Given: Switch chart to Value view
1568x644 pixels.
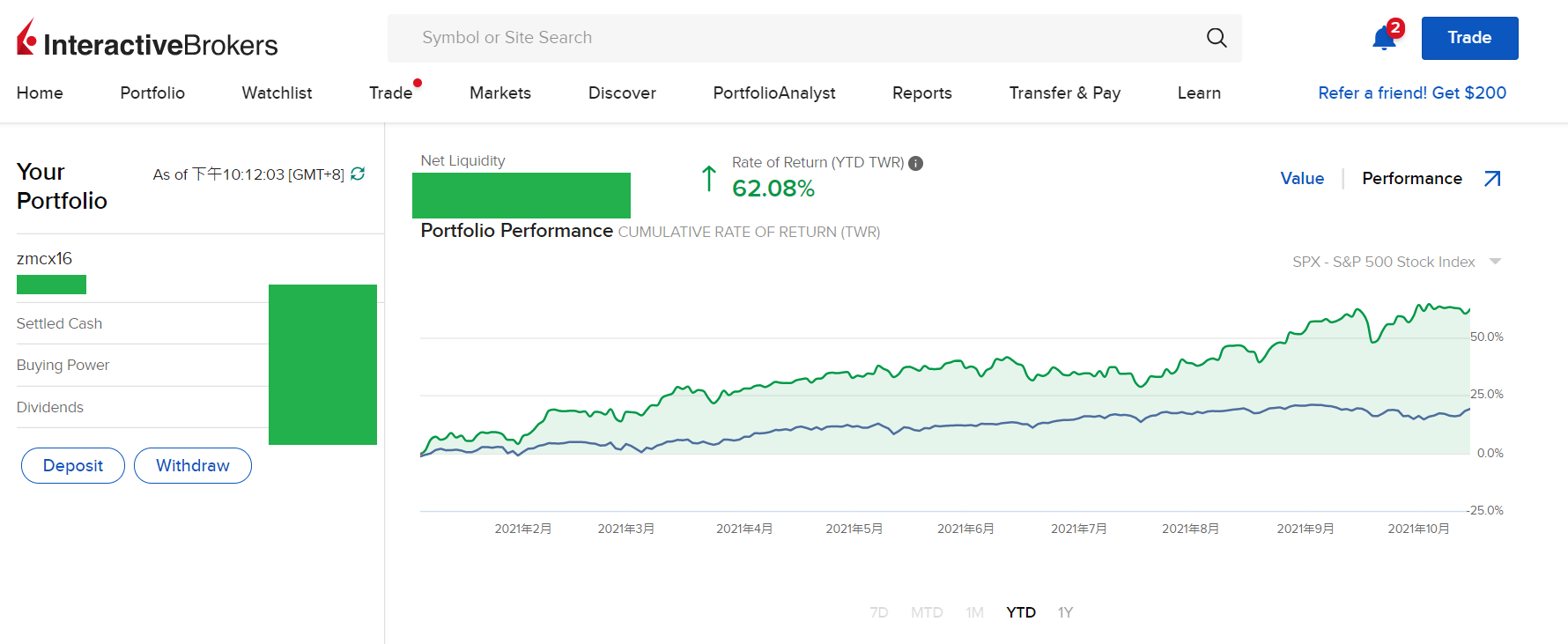Looking at the screenshot, I should click(1301, 179).
